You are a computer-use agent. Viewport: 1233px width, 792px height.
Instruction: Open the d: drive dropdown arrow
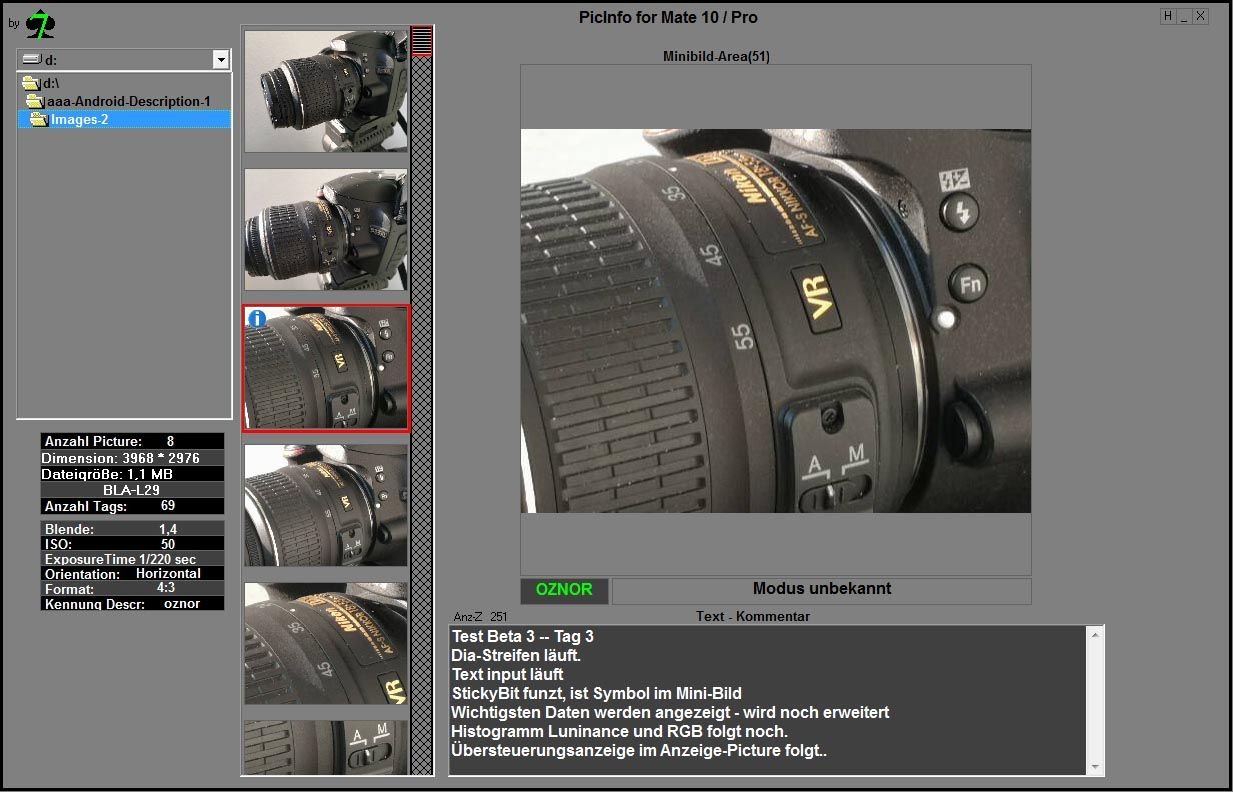click(x=221, y=60)
